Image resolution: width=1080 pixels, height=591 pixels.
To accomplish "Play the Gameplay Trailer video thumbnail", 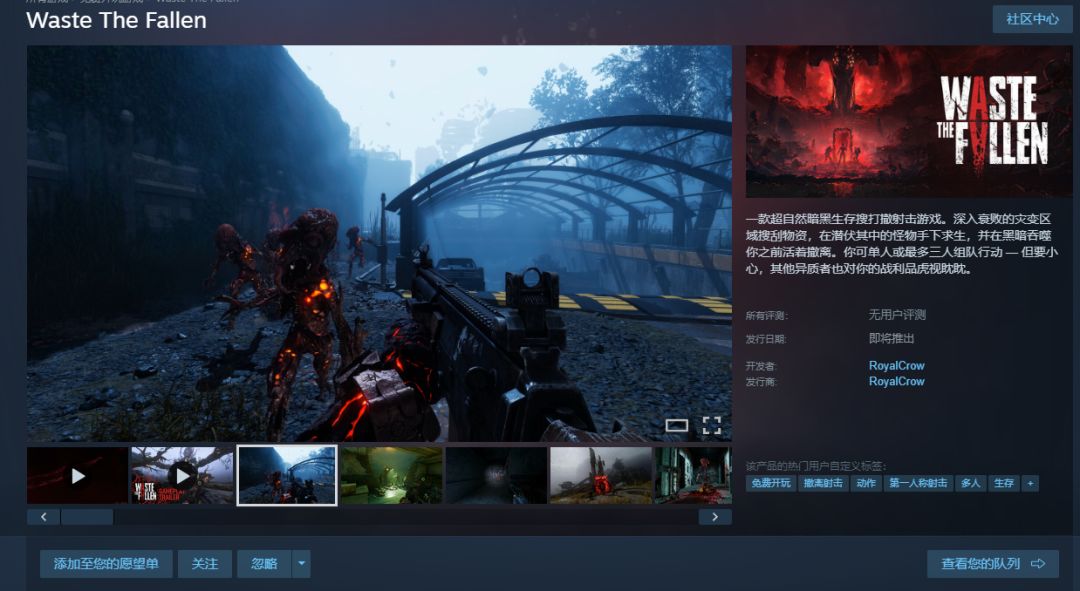I will click(182, 475).
